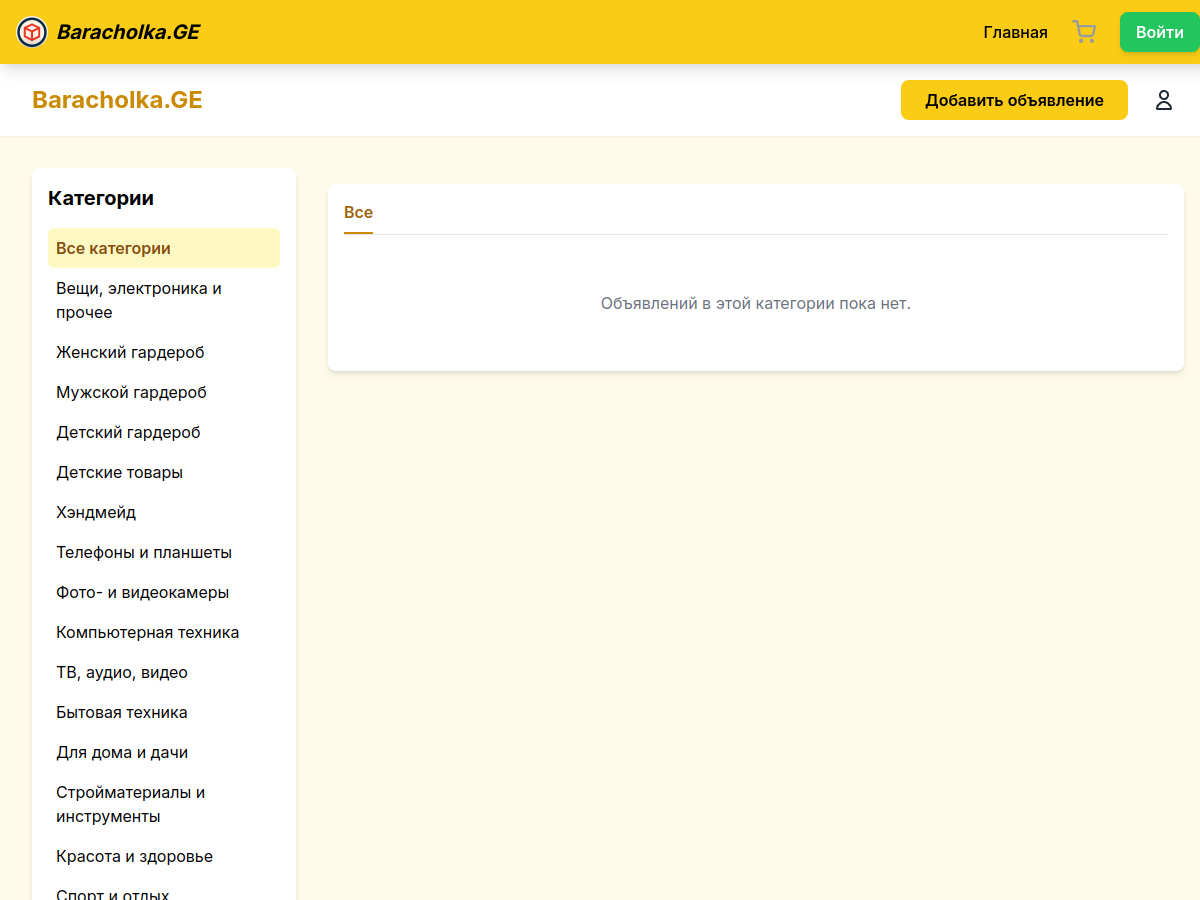Open the user profile icon
Screen dimensions: 1200x900
click(1163, 100)
